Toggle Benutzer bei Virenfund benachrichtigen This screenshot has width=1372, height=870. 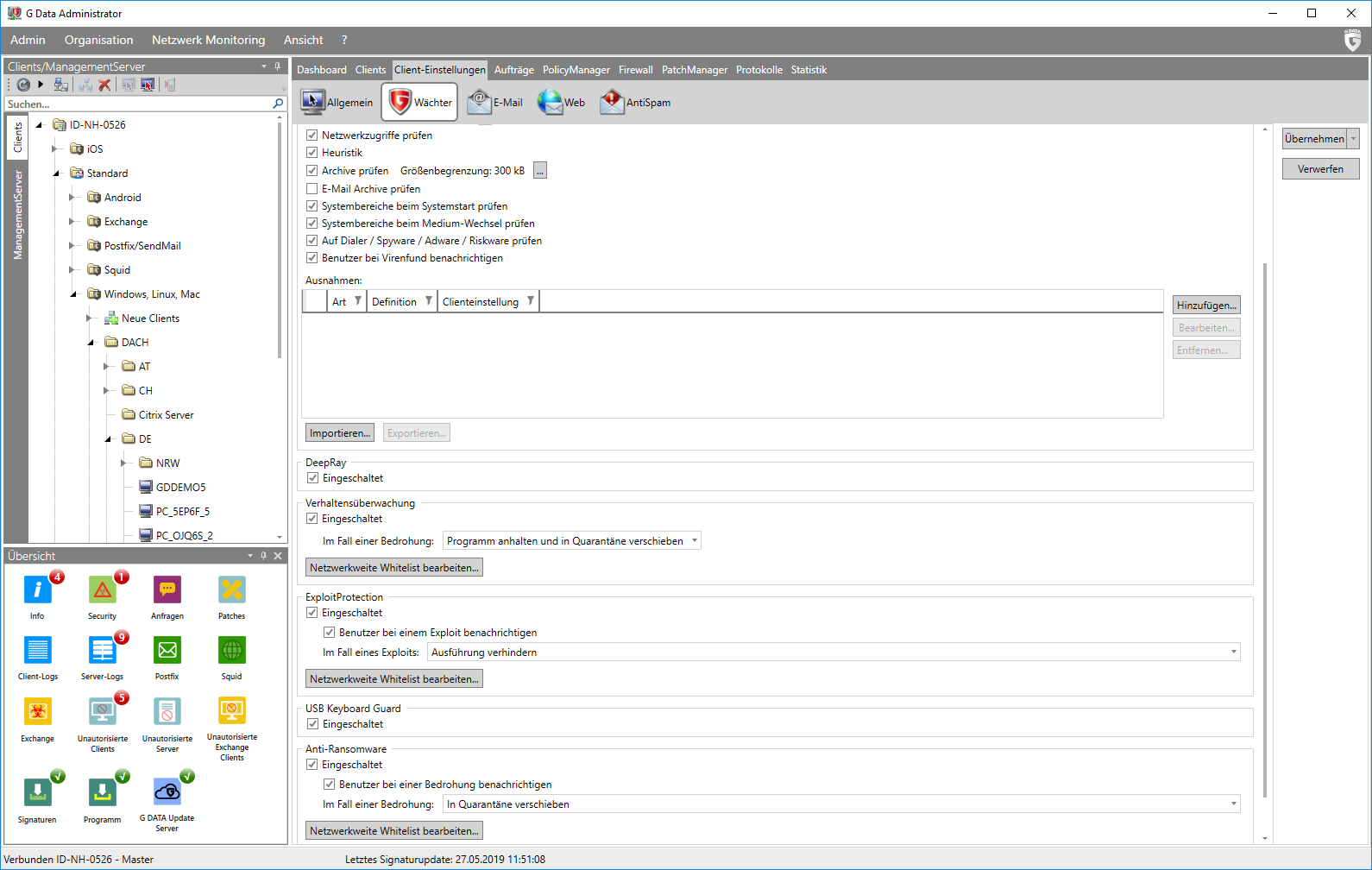click(312, 258)
